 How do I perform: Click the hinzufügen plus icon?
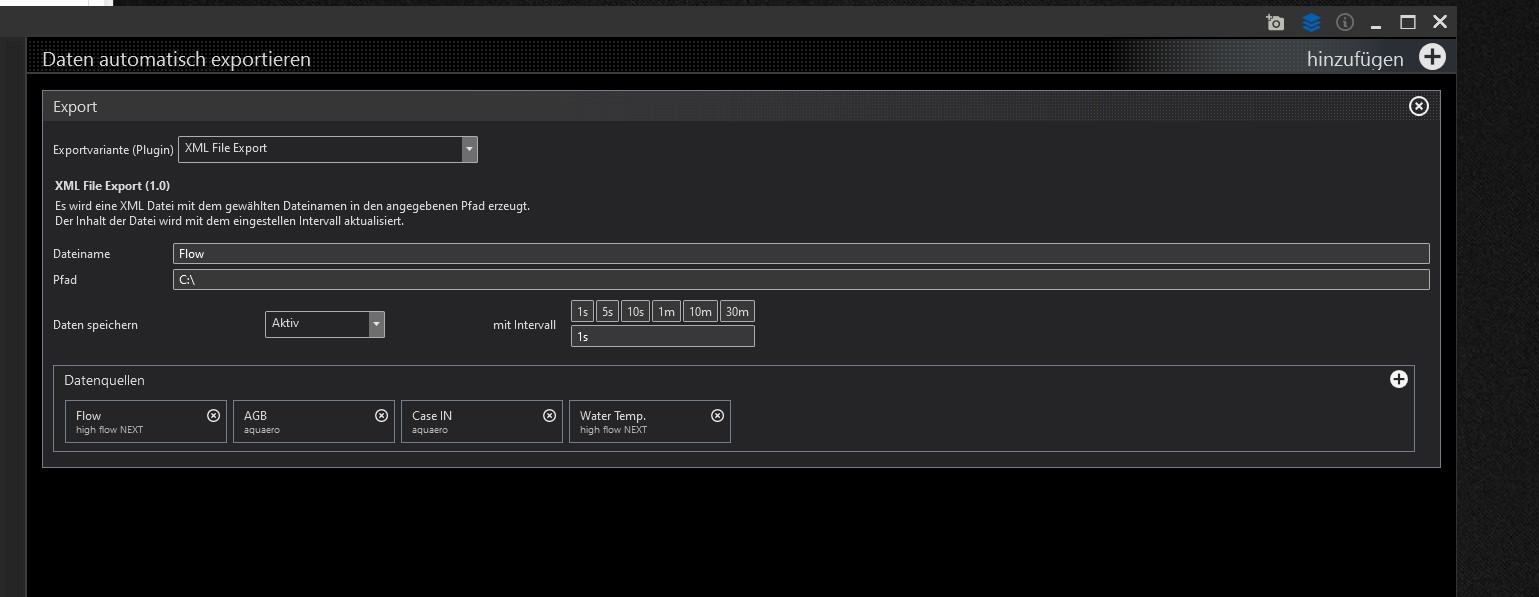coord(1432,57)
